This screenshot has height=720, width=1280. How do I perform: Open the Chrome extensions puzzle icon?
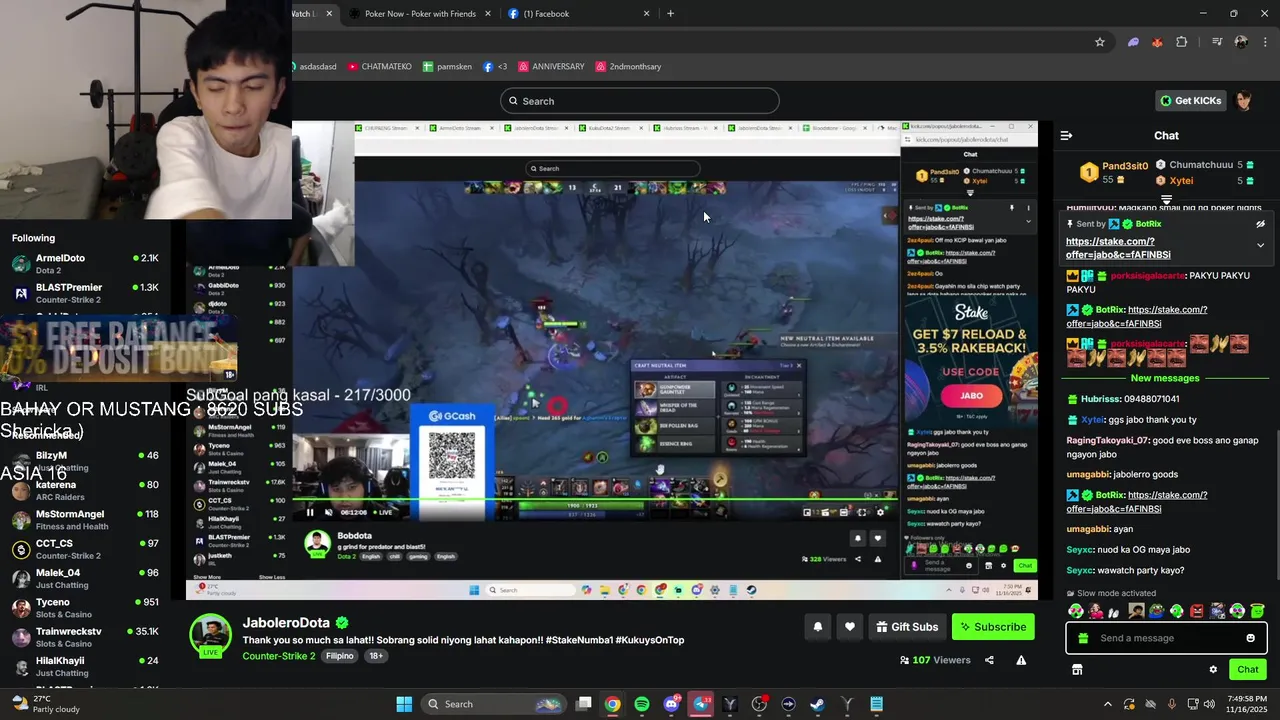coord(1182,42)
